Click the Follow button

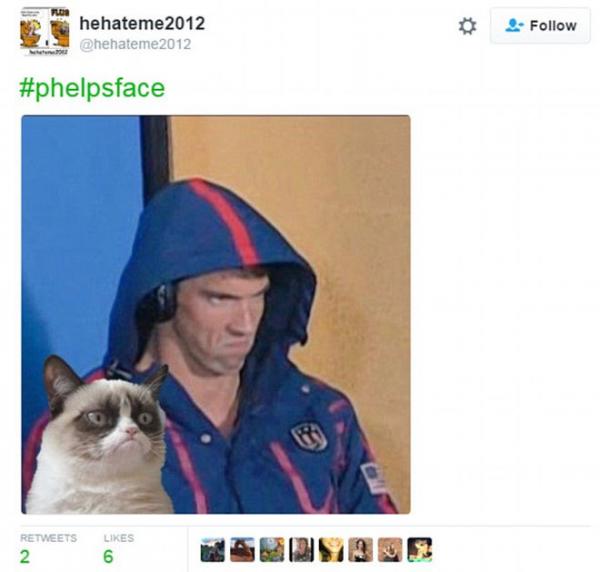(x=540, y=26)
